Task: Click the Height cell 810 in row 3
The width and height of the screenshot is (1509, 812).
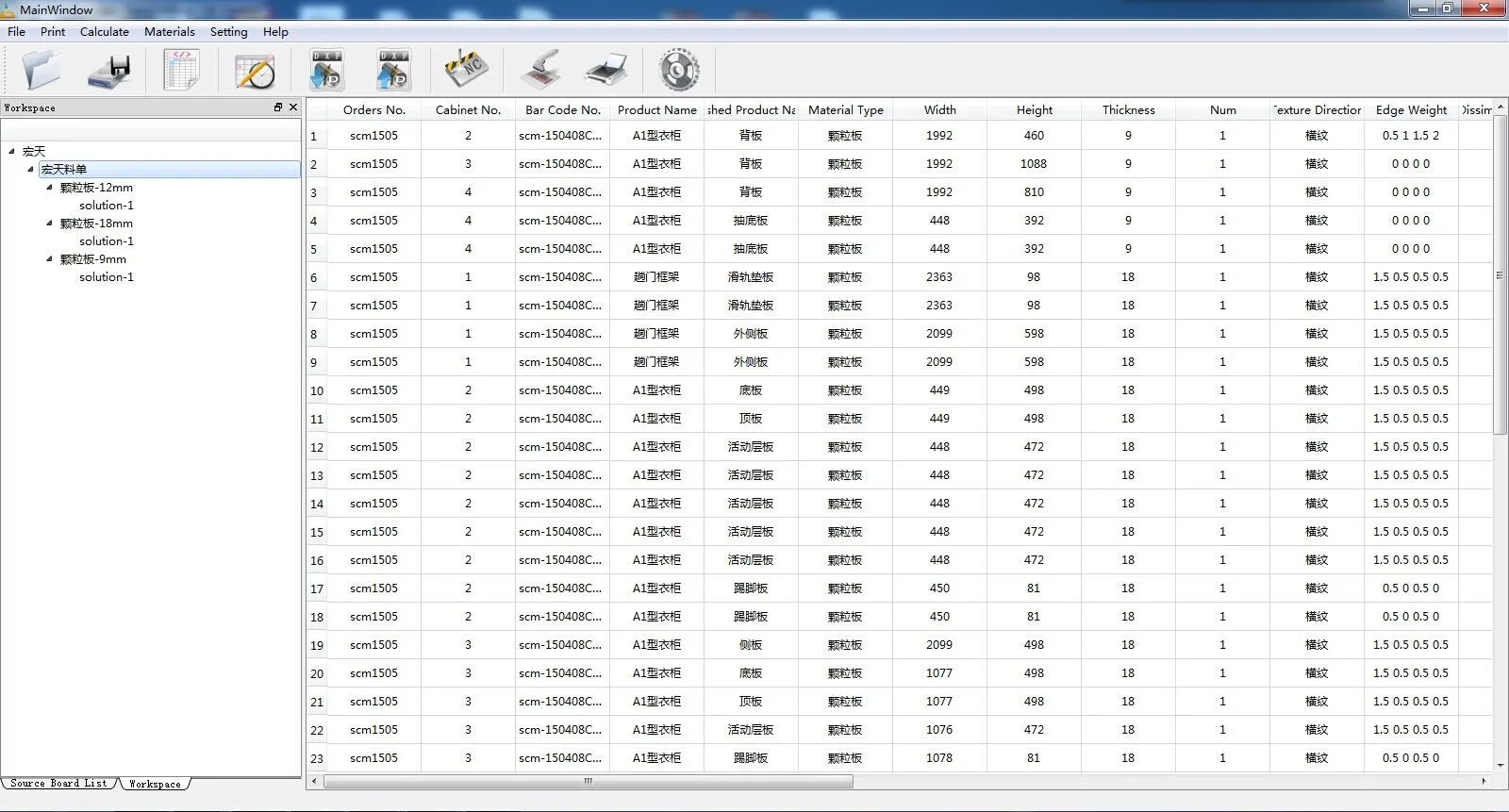Action: 1034,192
